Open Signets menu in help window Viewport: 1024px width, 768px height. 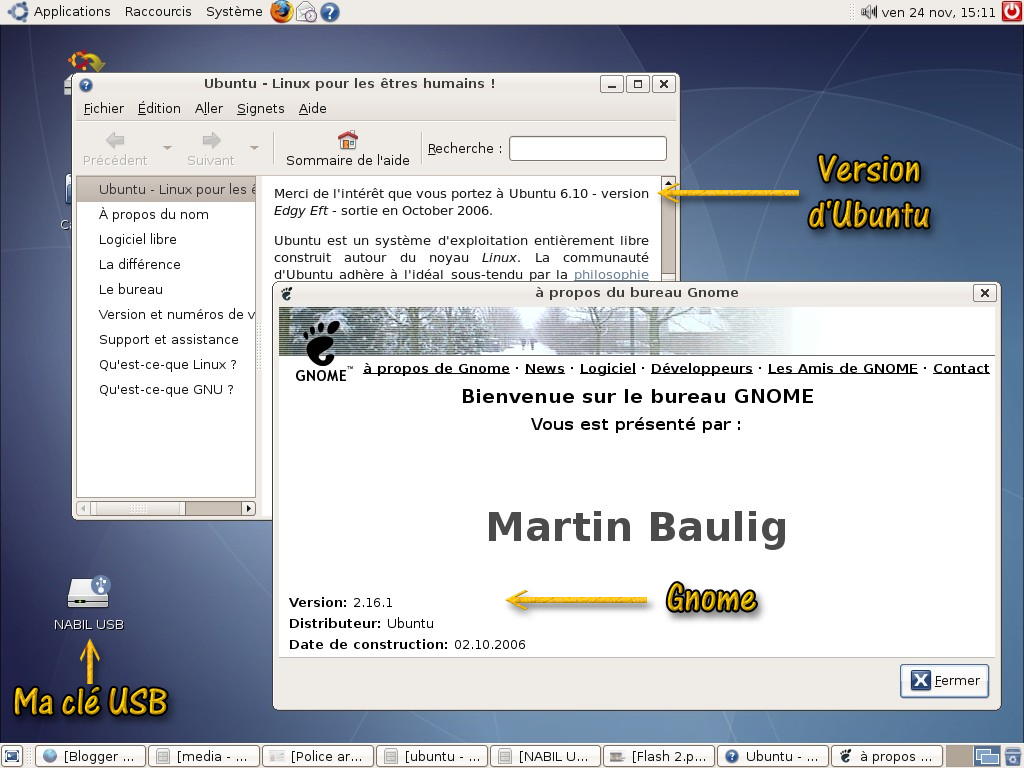[260, 108]
